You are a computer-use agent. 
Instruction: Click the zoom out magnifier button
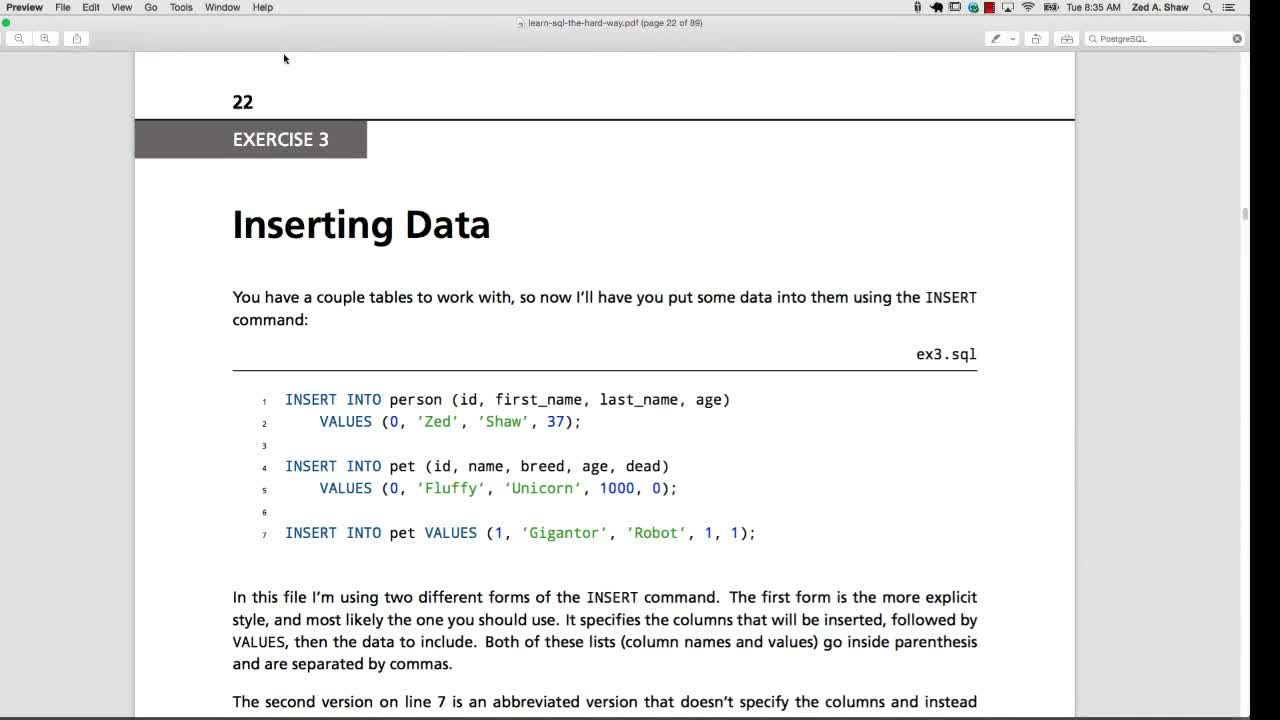[x=19, y=39]
